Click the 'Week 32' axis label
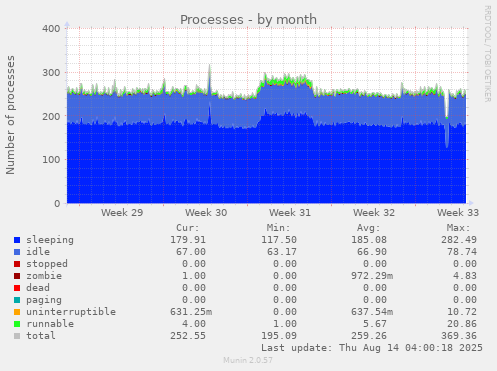The image size is (497, 371). tap(374, 213)
